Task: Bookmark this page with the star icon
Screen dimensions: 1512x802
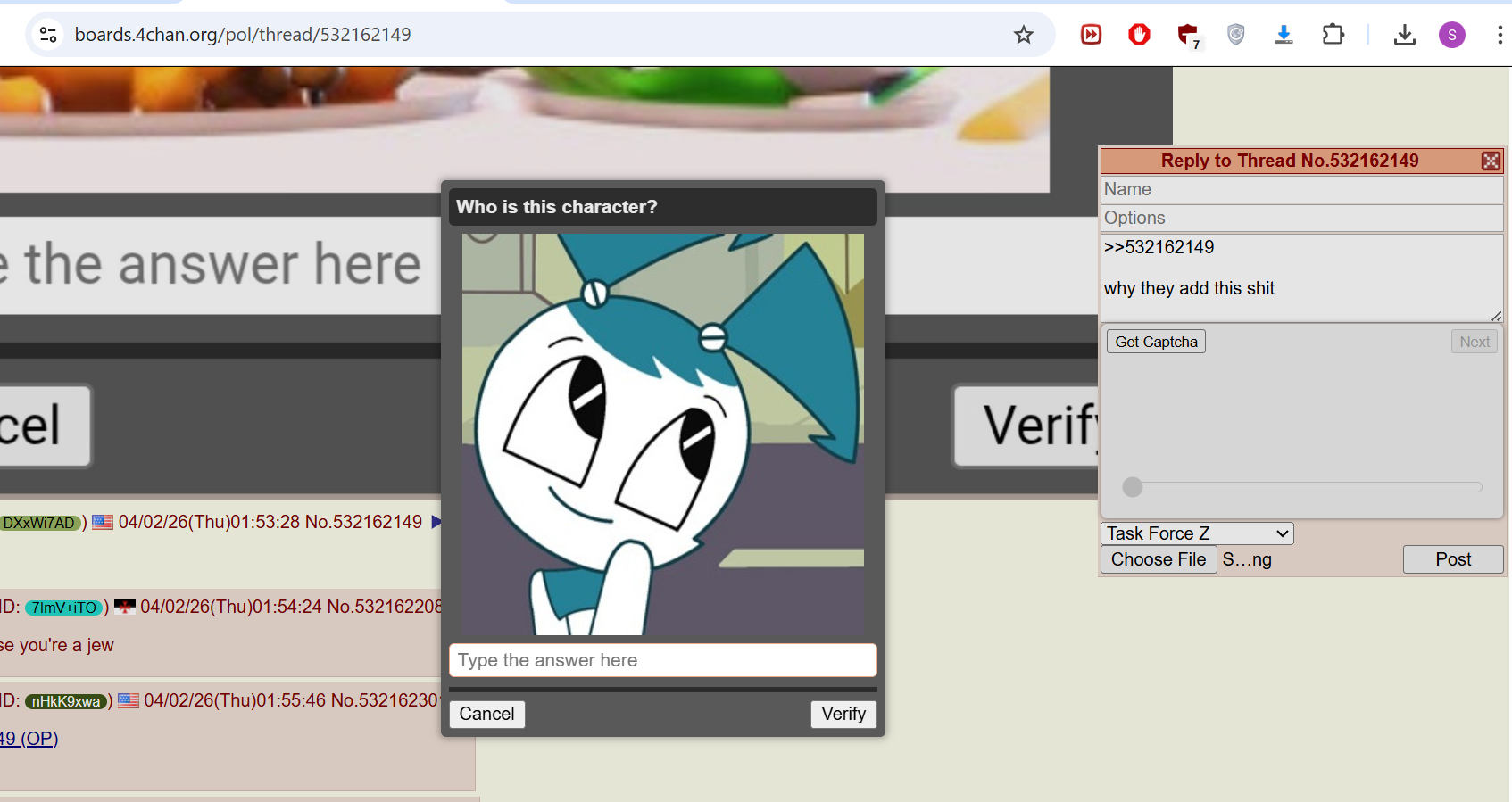Action: 1024,35
